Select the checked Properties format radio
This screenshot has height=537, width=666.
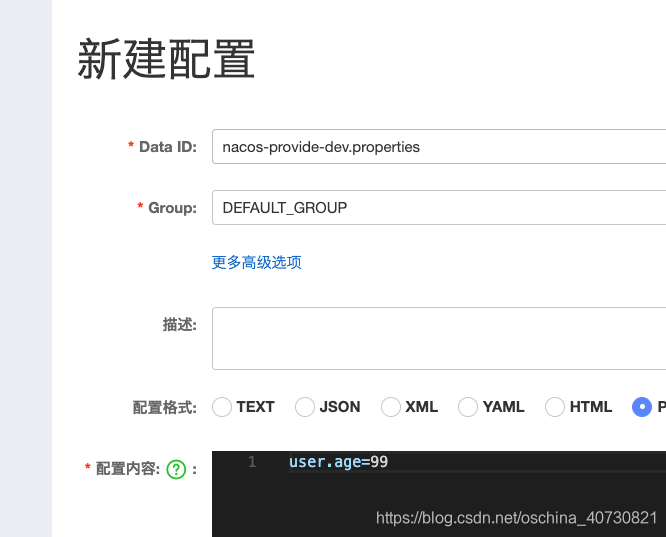coord(642,407)
